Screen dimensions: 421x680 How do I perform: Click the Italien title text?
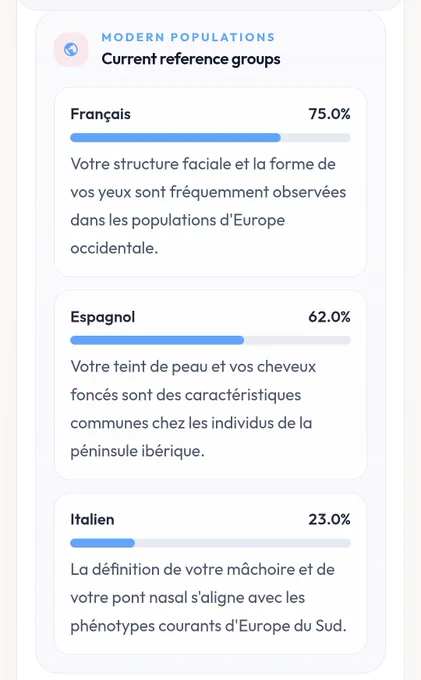click(92, 520)
